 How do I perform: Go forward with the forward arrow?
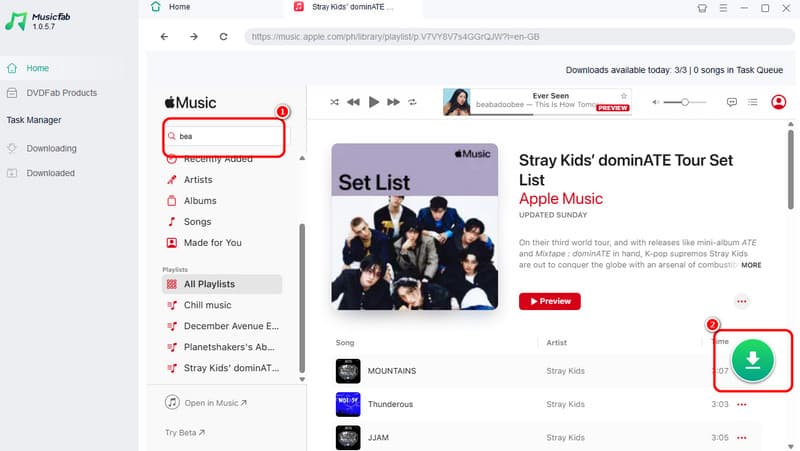tap(194, 37)
